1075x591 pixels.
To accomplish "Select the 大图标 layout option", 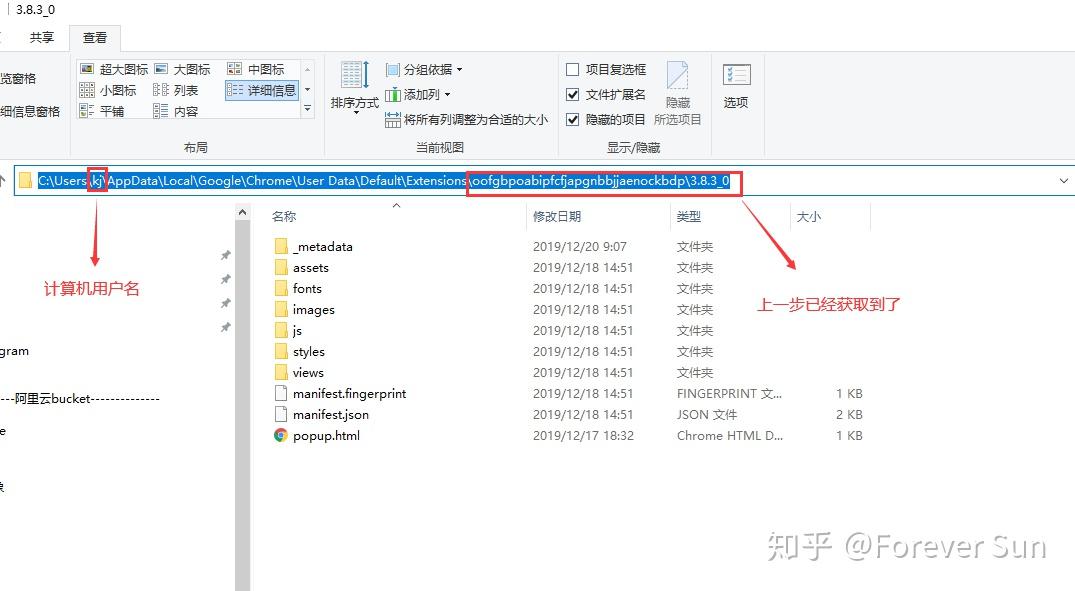I will tap(182, 69).
